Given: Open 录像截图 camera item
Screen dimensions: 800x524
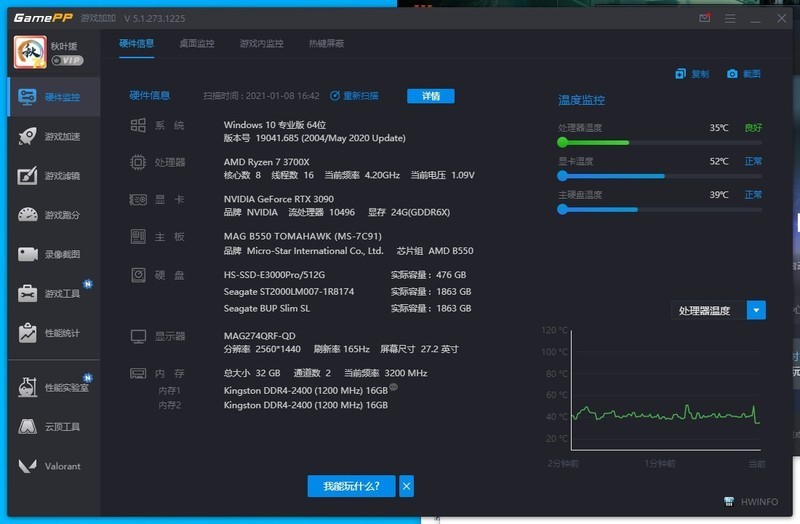Looking at the screenshot, I should click(54, 254).
